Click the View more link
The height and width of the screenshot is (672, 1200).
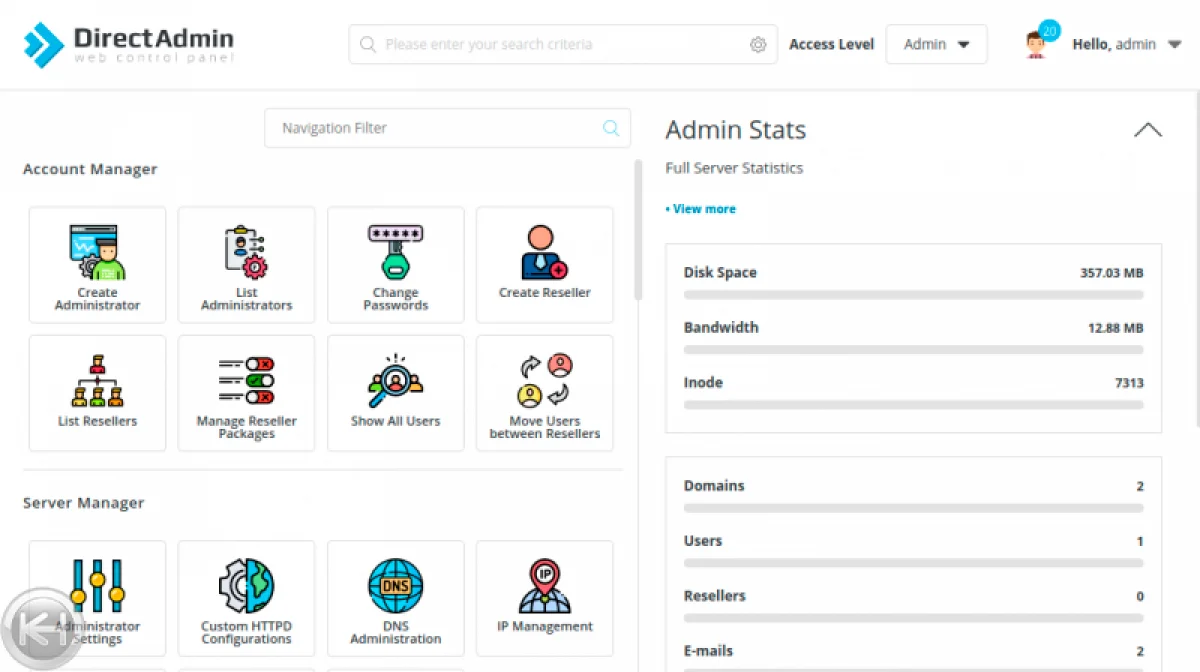point(703,209)
